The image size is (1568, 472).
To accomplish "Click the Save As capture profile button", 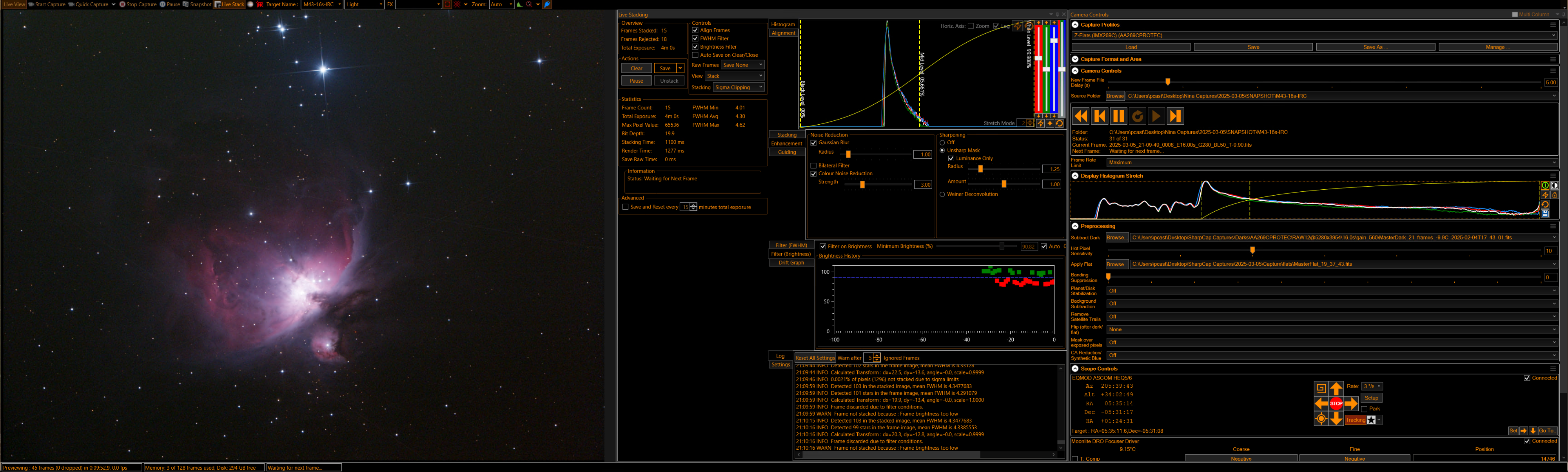I will point(1376,47).
